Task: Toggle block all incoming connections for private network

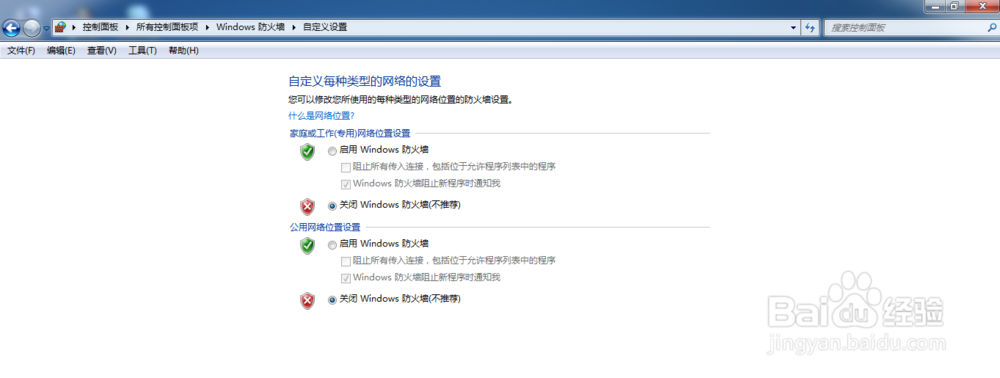Action: click(346, 168)
